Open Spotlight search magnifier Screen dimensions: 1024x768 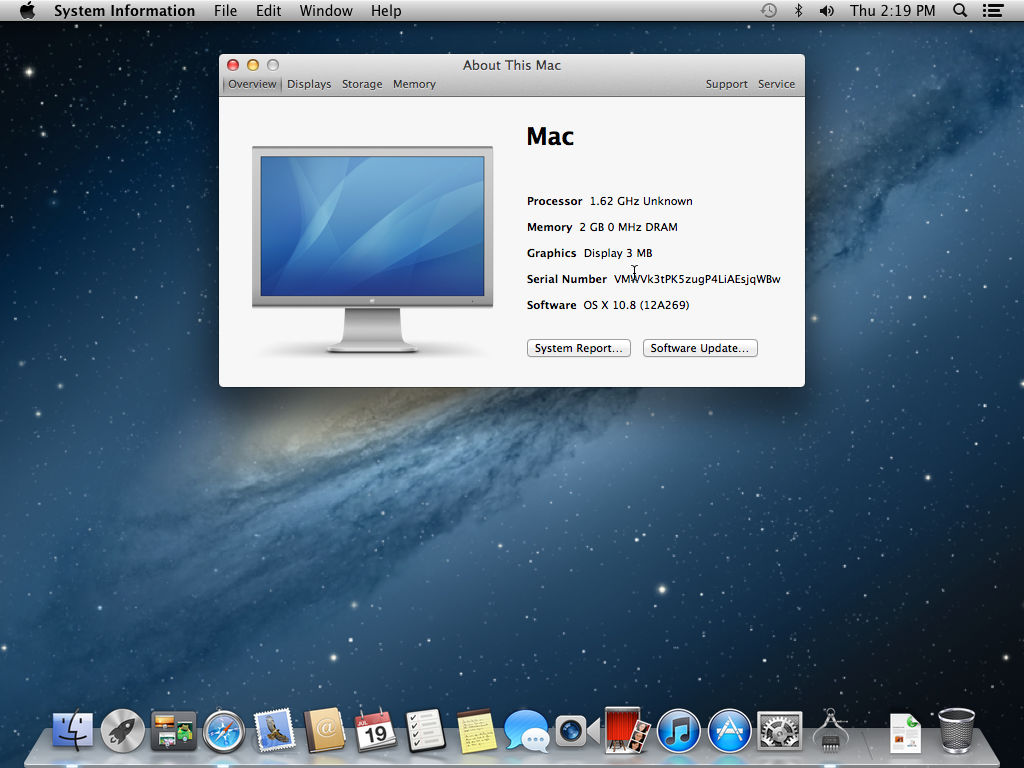960,10
